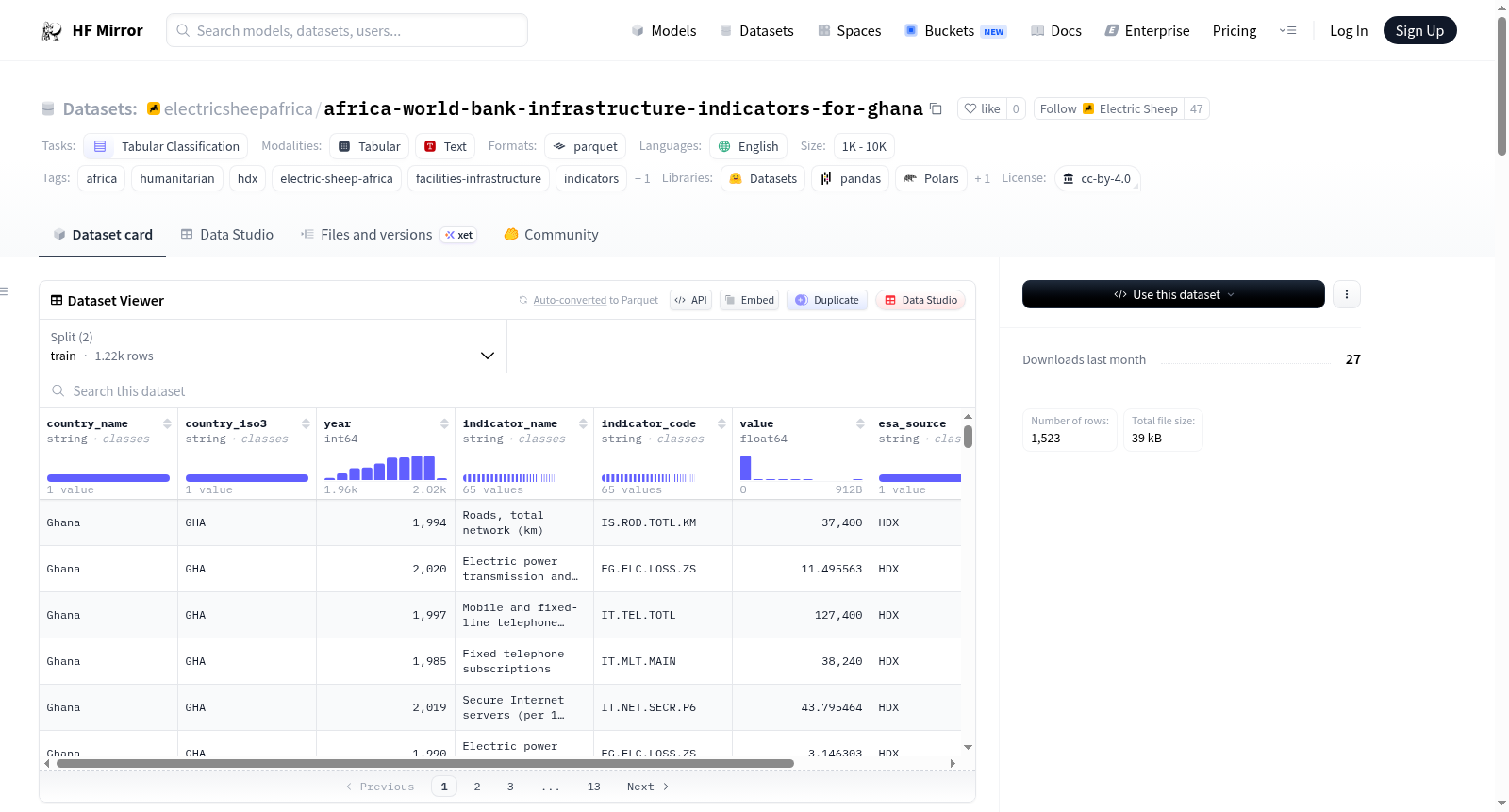
Task: Select the parquet format tag
Action: [585, 146]
